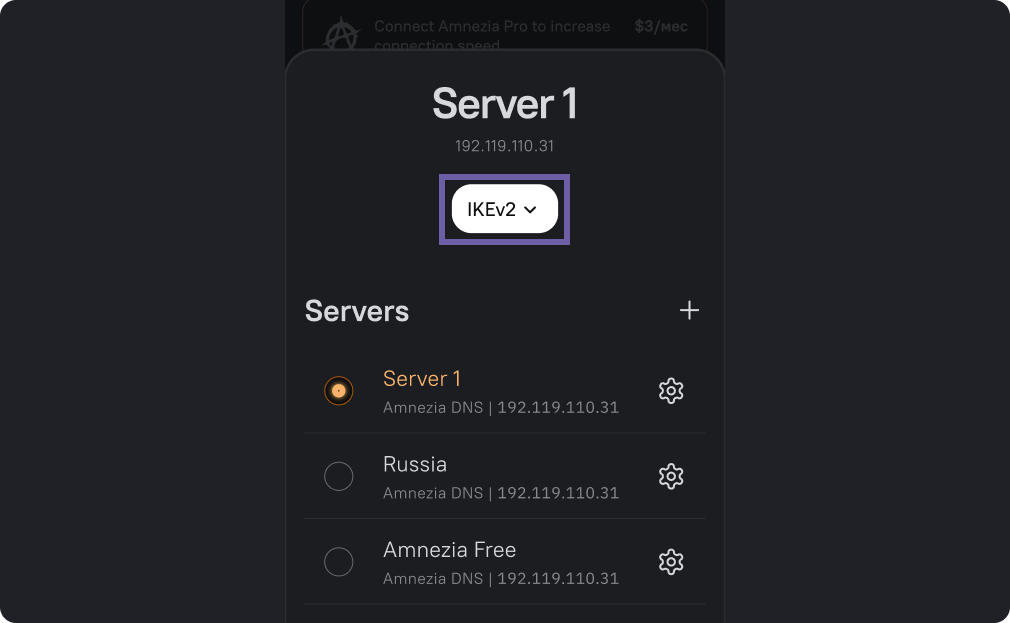Viewport: 1010px width, 623px height.
Task: Click the Servers section heading
Action: pos(357,311)
